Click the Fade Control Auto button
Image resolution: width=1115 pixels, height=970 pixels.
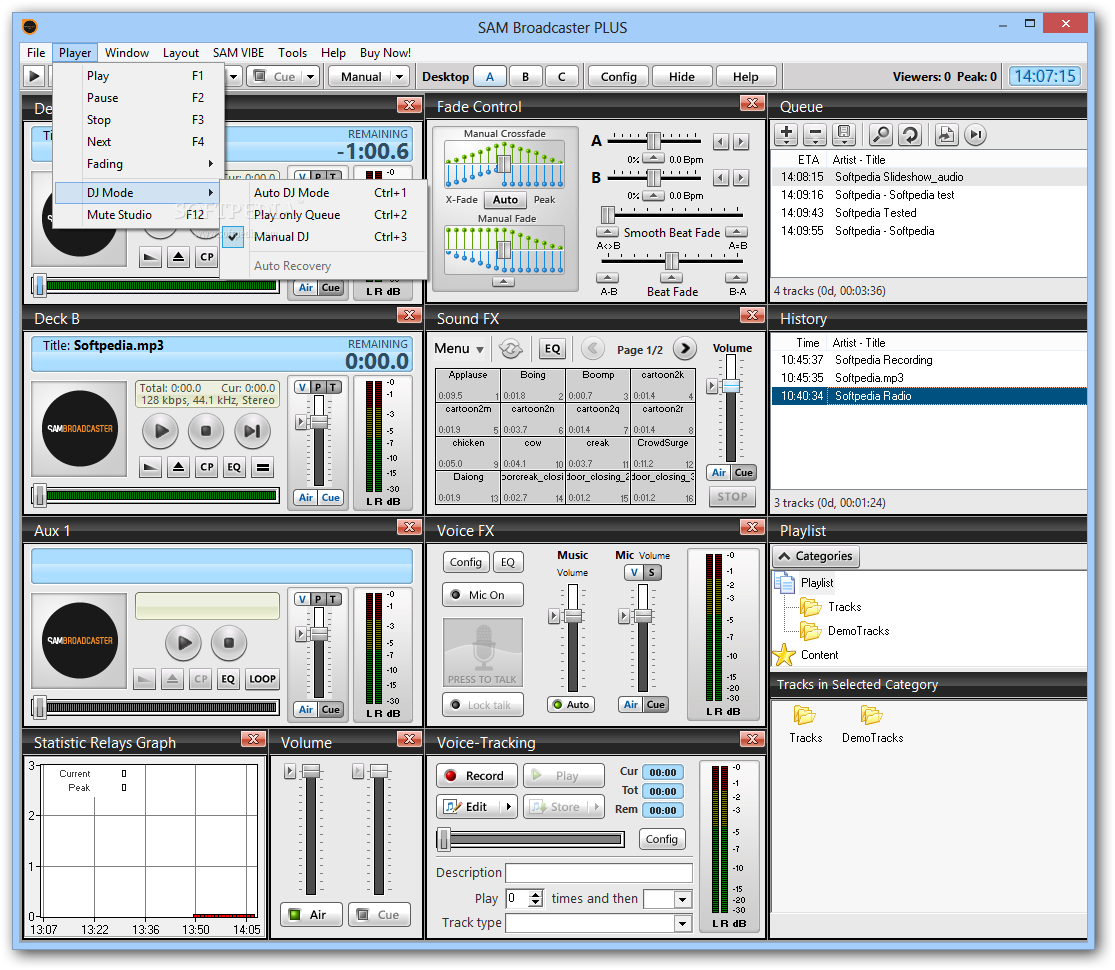coord(506,200)
